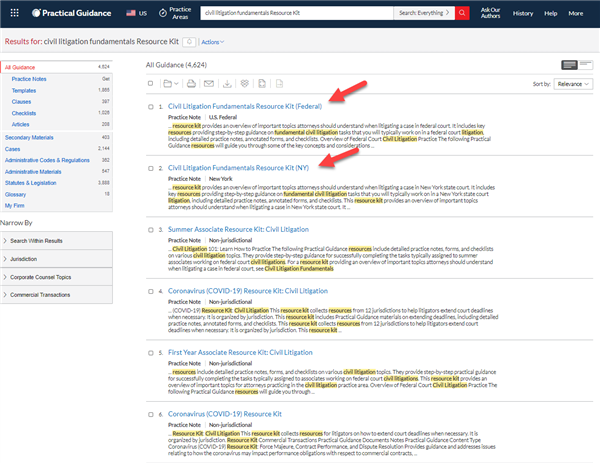Click the last document icon in toolbar
Screen dimensions: 600x463
280,83
